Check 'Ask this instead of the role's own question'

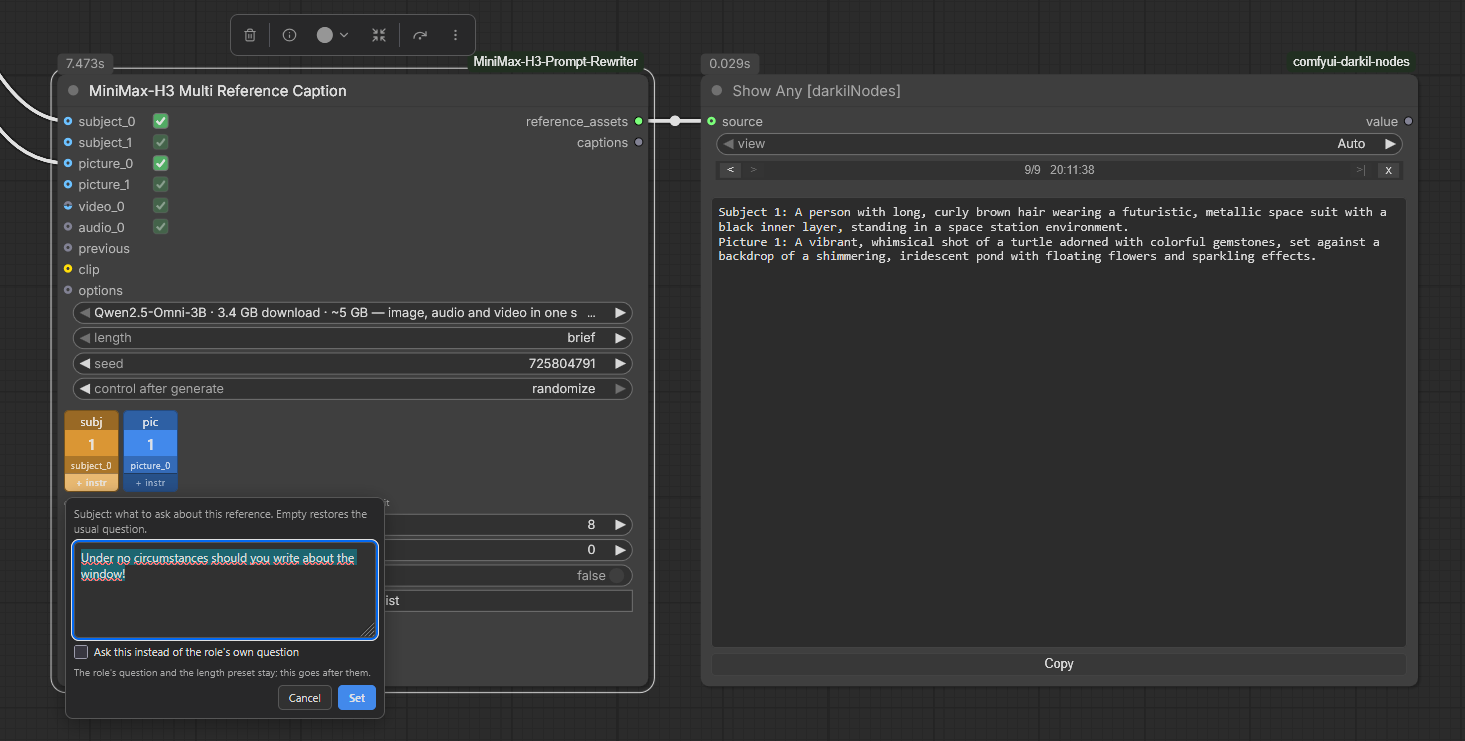pyautogui.click(x=81, y=652)
